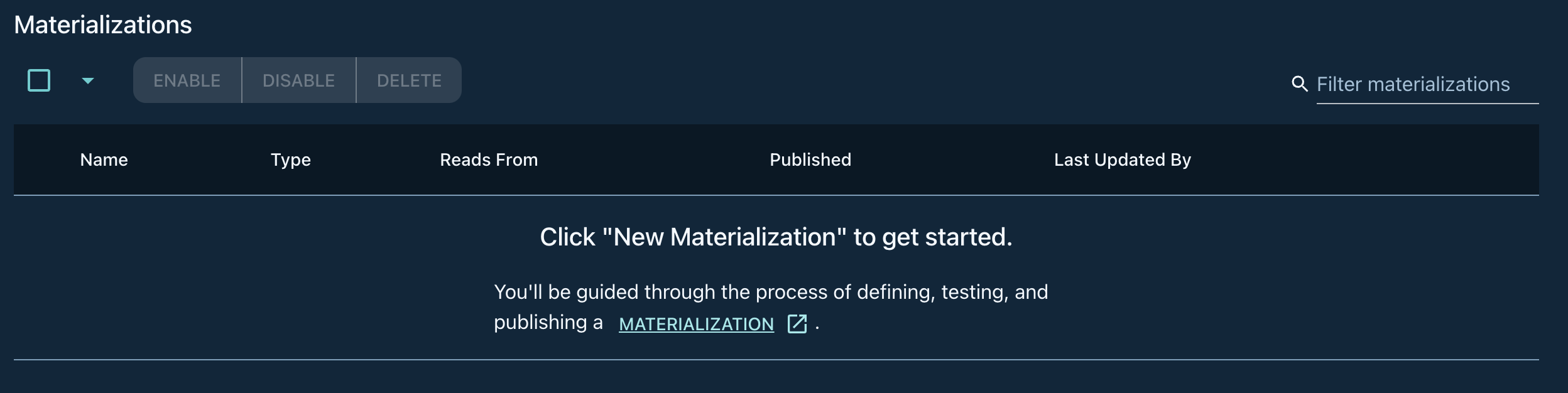Image resolution: width=1568 pixels, height=393 pixels.
Task: Click the DISABLE button
Action: (x=299, y=80)
